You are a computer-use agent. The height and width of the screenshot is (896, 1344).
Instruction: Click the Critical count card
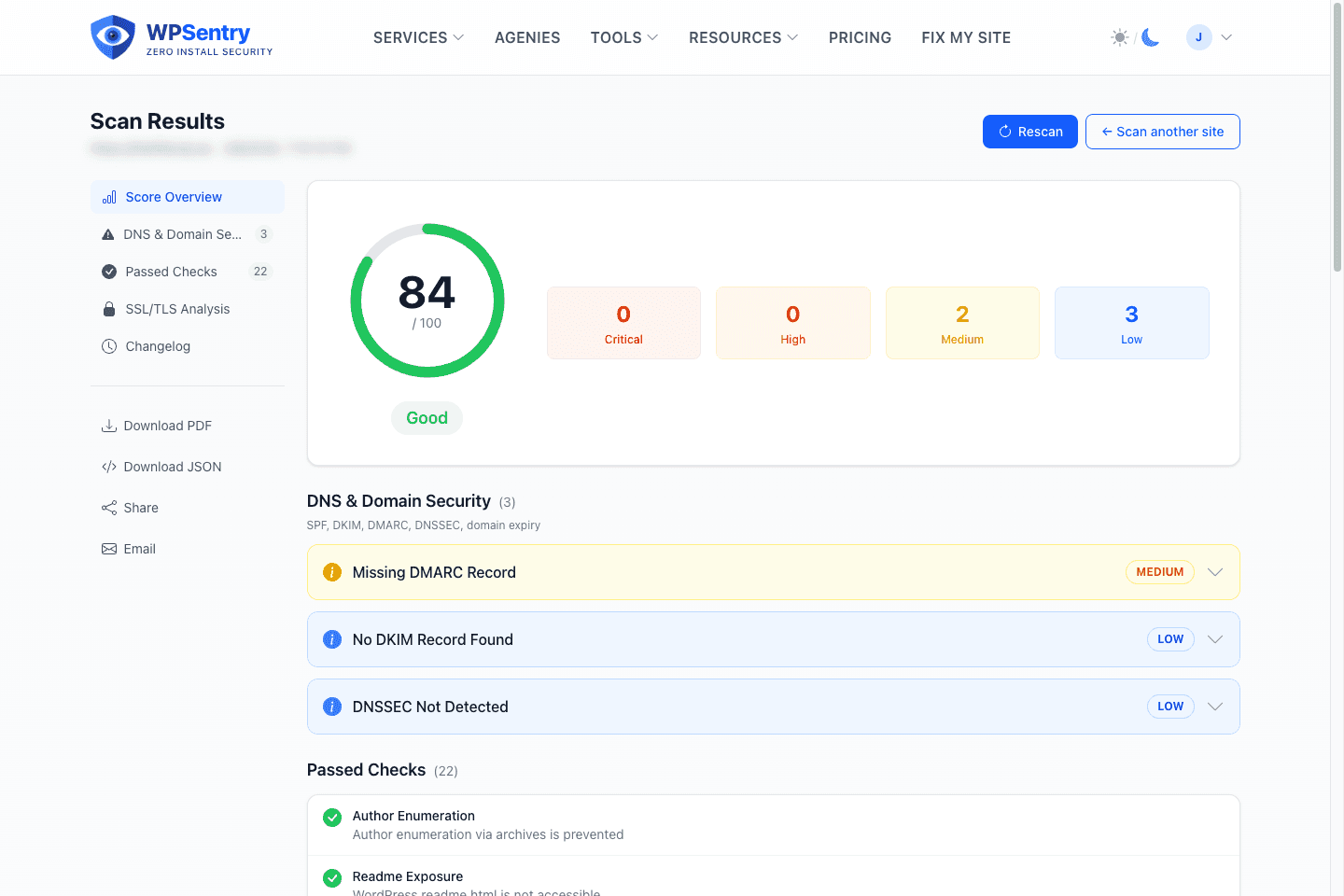[x=623, y=323]
